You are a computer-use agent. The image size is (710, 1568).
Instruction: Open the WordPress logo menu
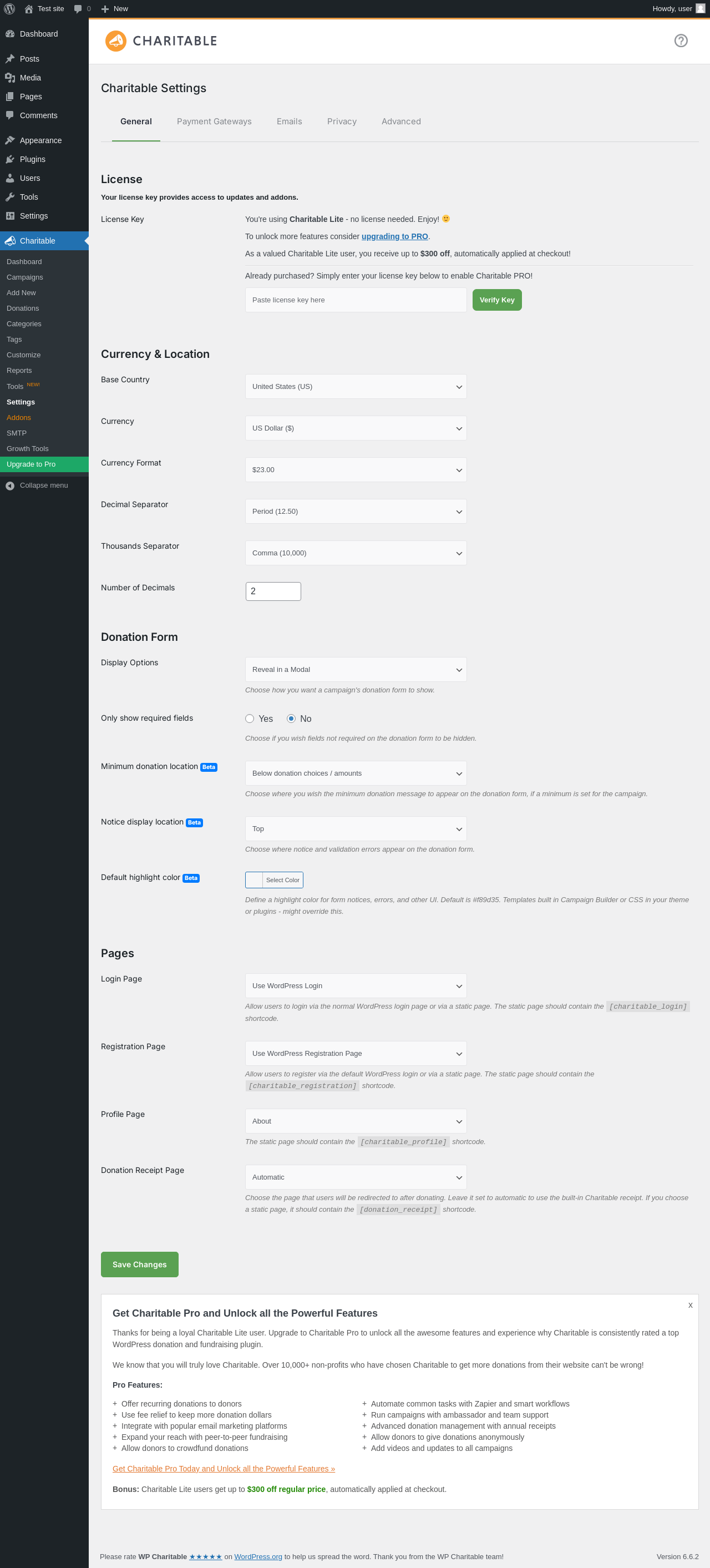point(9,8)
